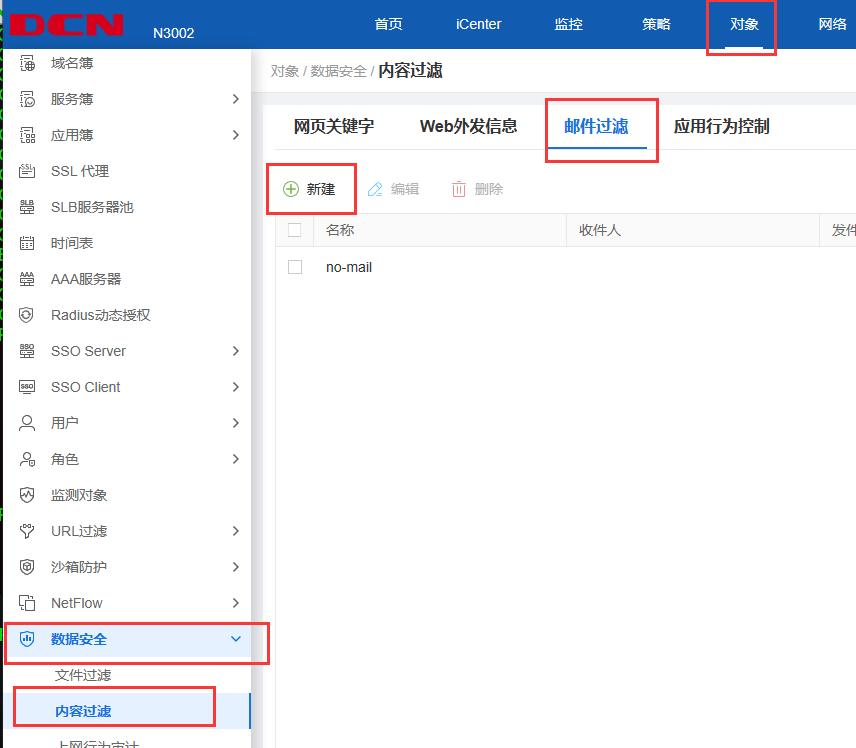Switch to the 应用行为控制 tab

[722, 127]
